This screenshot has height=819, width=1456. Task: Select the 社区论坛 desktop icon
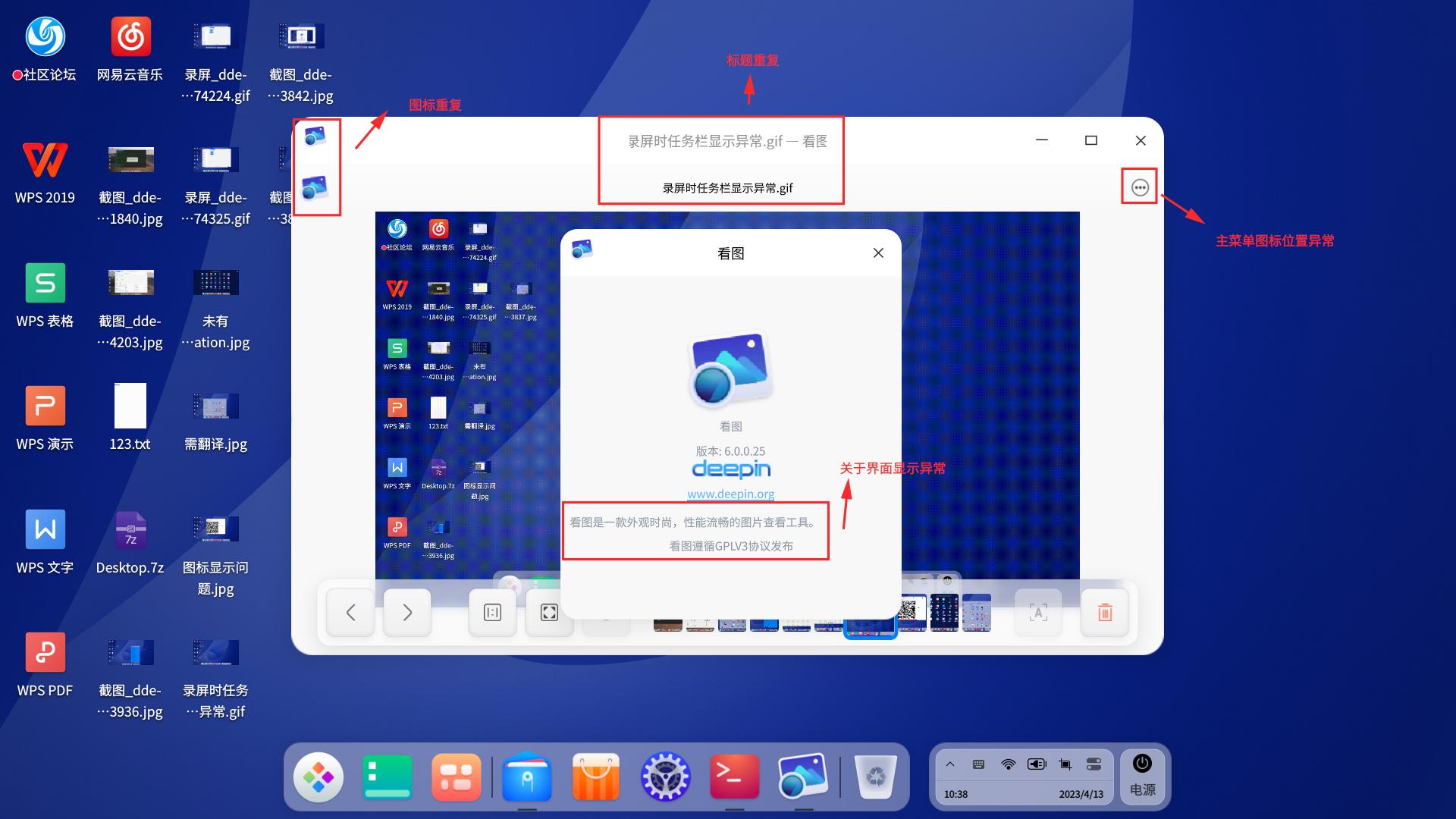(45, 49)
